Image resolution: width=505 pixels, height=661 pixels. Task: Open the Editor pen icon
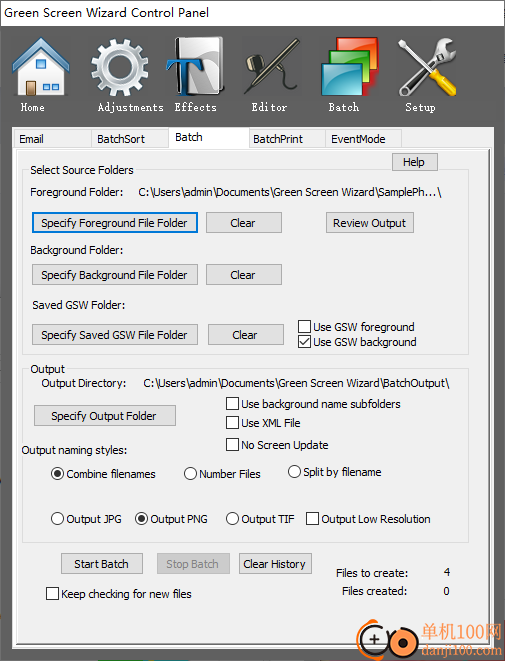[272, 67]
